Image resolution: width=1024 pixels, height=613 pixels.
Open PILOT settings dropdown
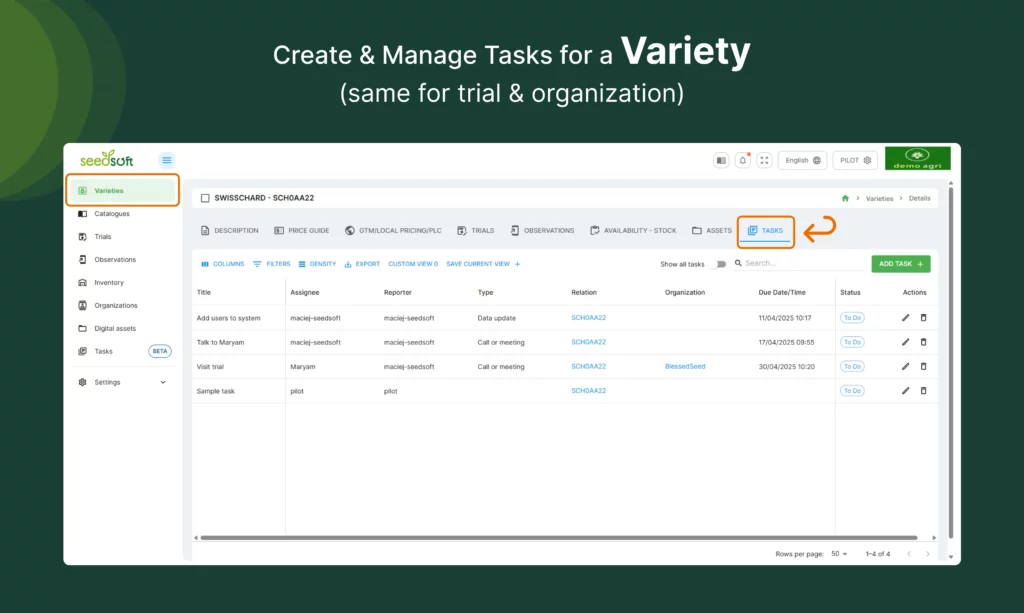pyautogui.click(x=855, y=161)
